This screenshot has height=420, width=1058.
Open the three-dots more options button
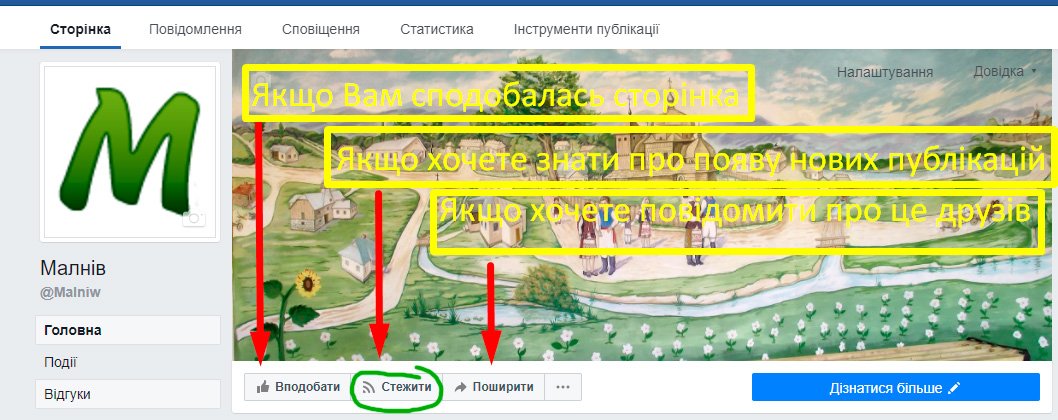563,387
